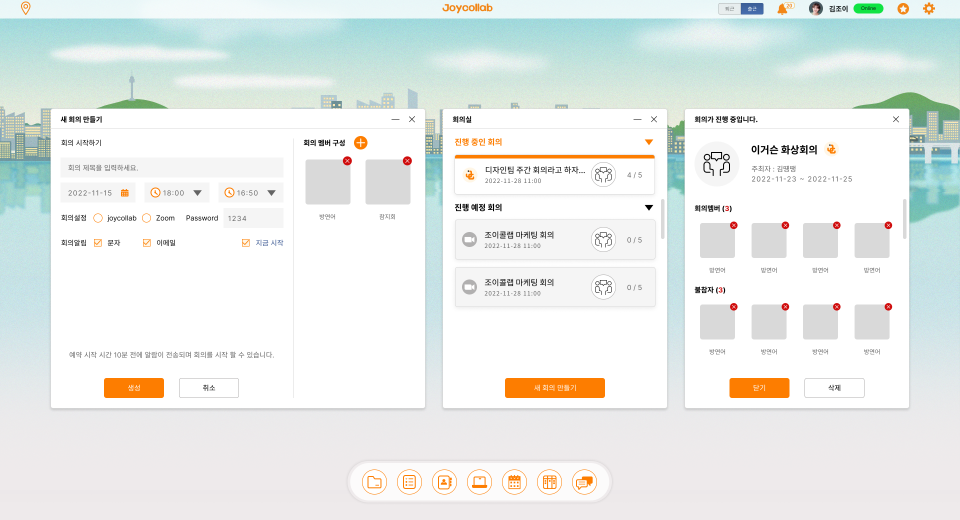Focus the Password field showing 1234
This screenshot has width=960, height=520.
pos(253,218)
